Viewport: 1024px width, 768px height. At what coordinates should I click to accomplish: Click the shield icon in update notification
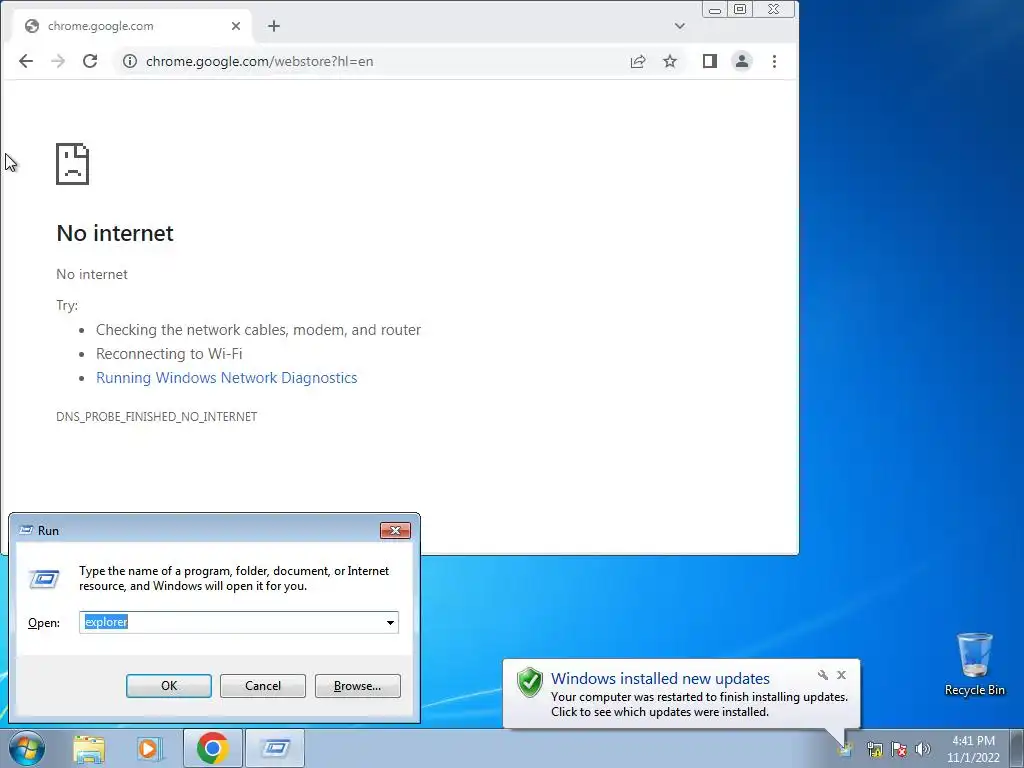click(x=530, y=682)
